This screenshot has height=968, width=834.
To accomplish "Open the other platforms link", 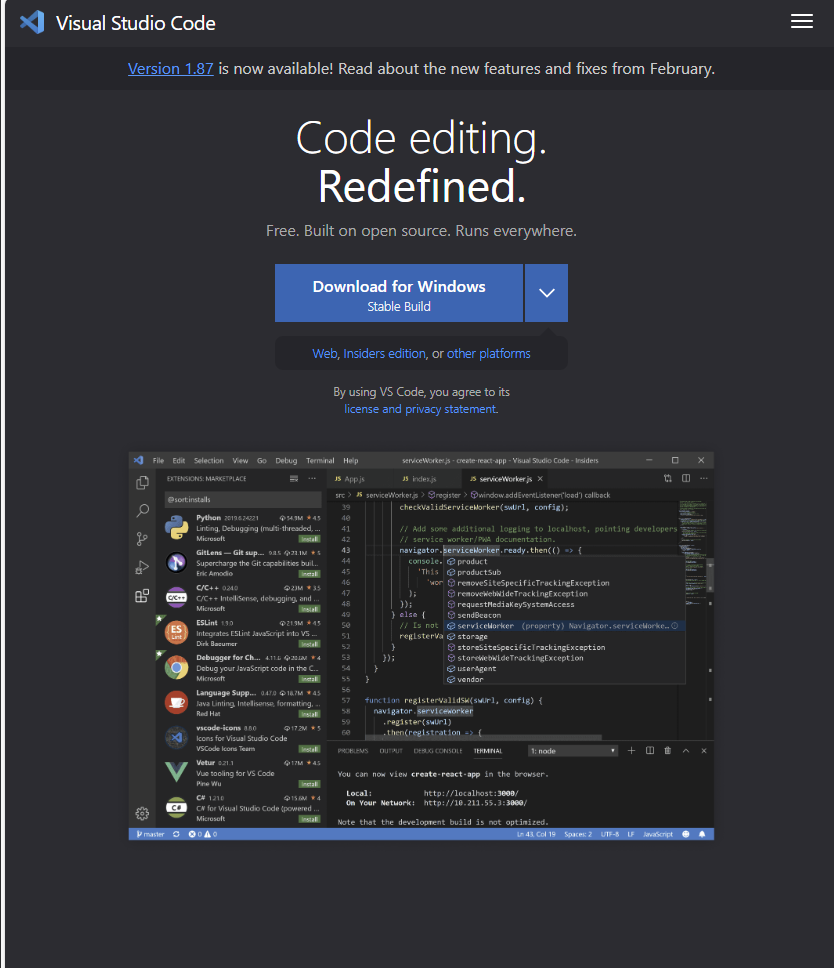I will [488, 354].
